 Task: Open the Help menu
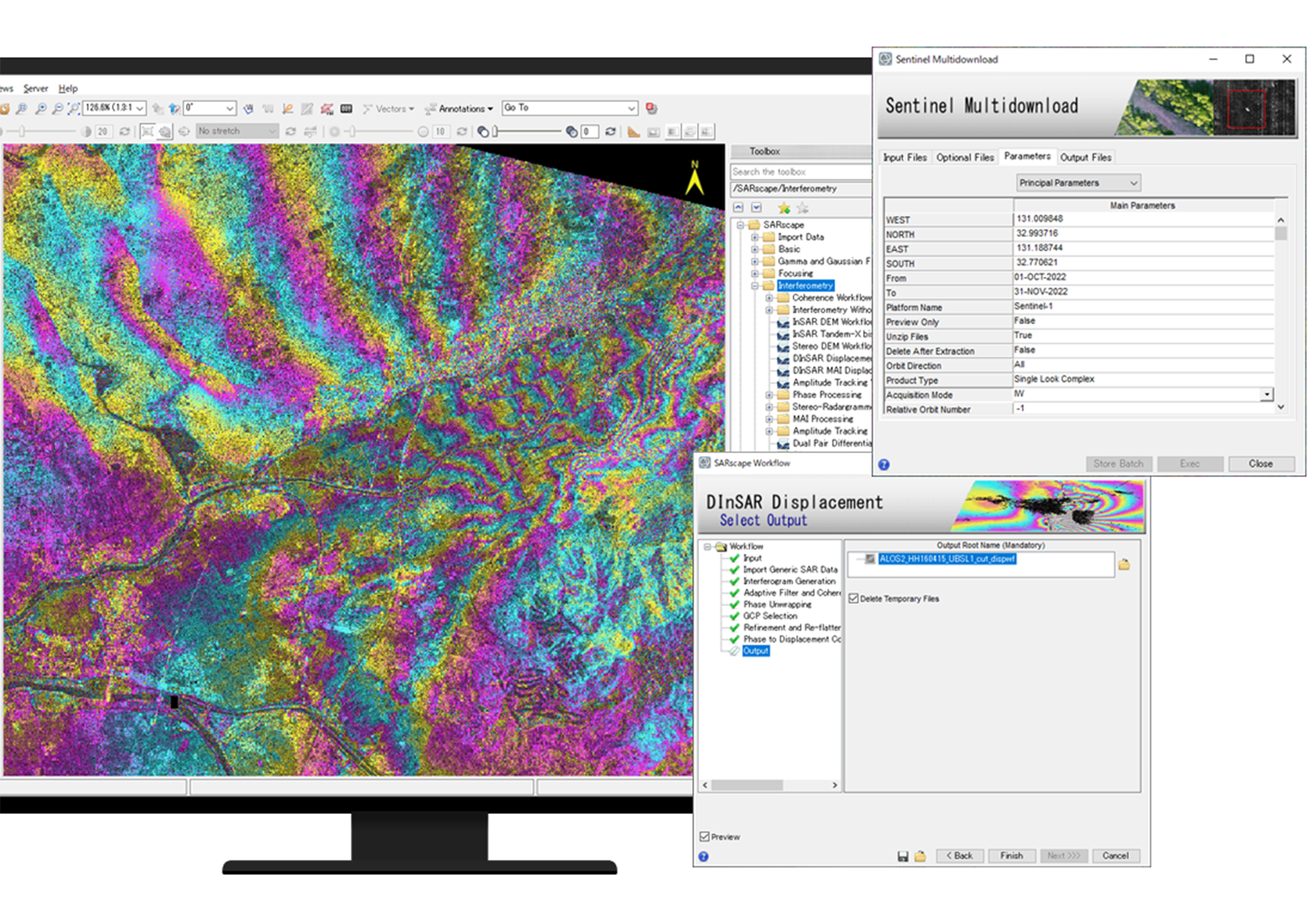68,88
